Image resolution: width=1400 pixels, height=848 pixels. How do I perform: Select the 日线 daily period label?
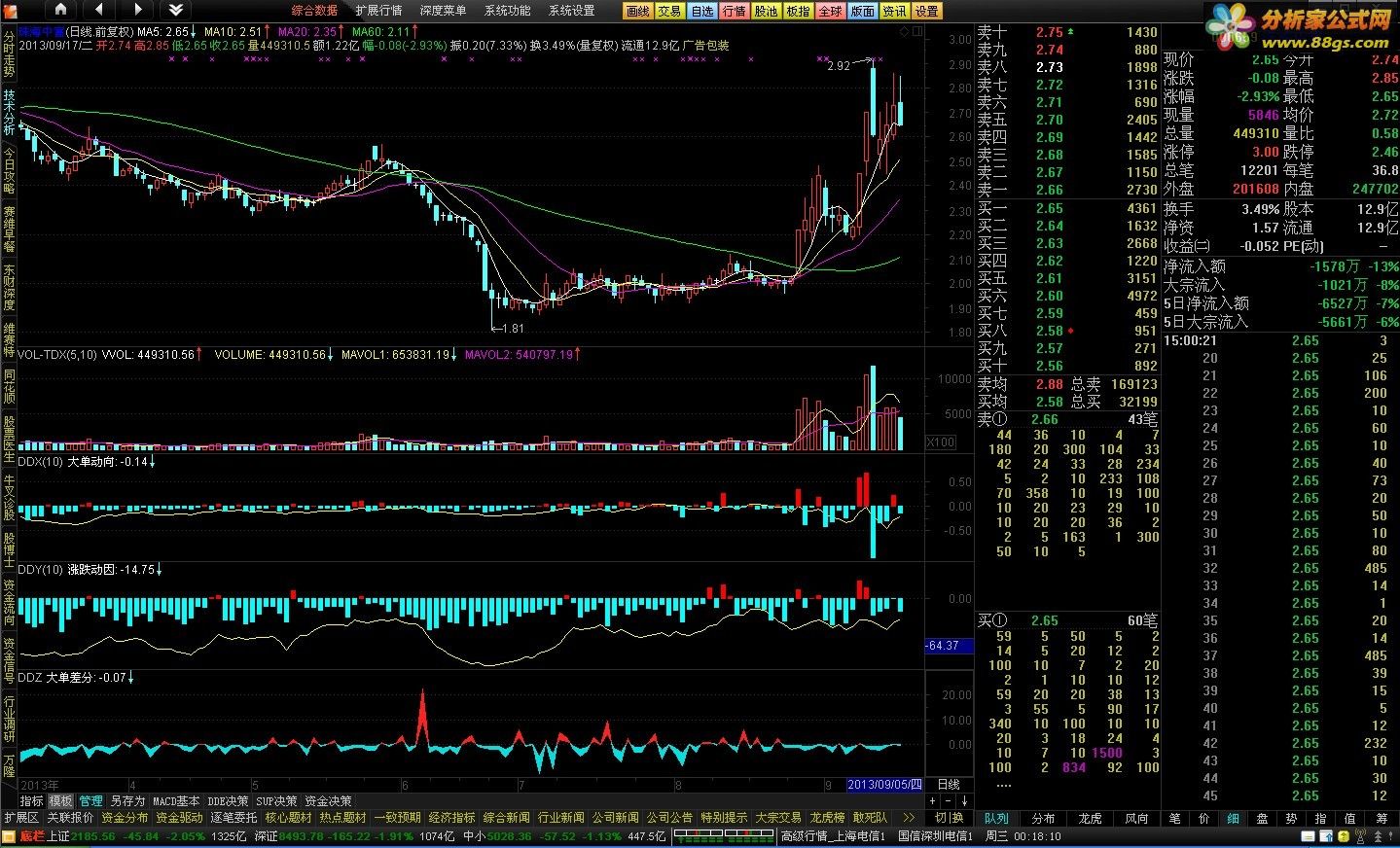949,784
